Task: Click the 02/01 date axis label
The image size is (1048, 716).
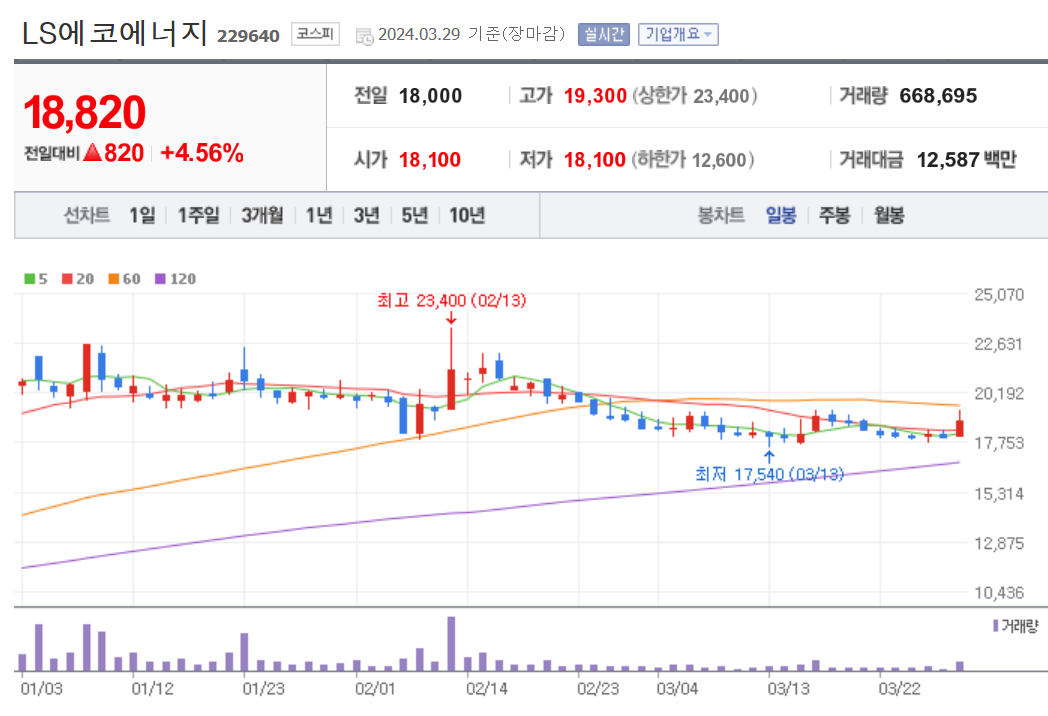Action: (375, 689)
